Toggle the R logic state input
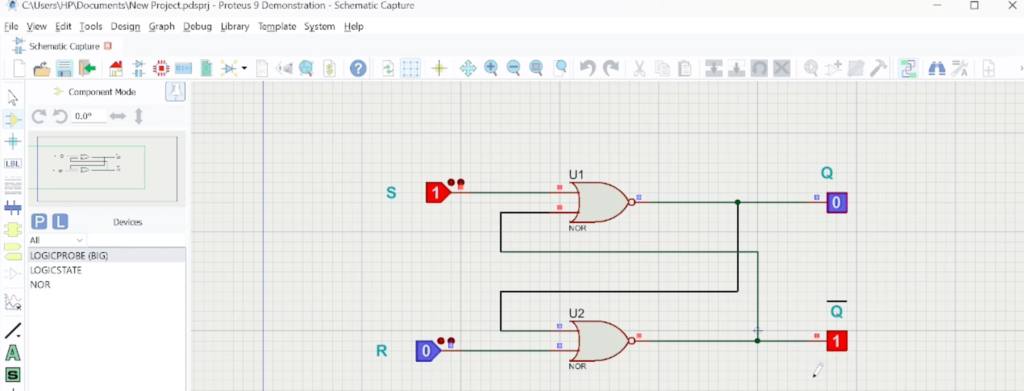The image size is (1024, 391). (428, 351)
